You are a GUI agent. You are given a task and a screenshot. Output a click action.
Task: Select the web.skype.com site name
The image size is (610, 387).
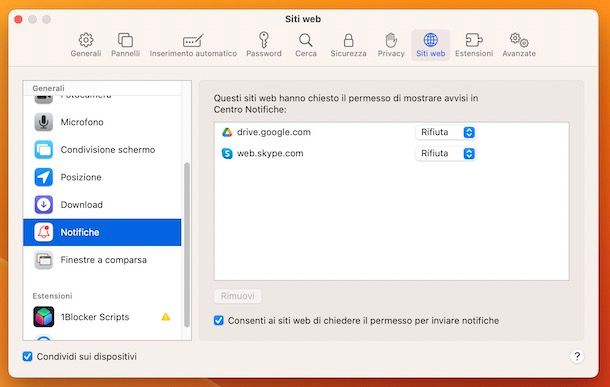(x=270, y=154)
